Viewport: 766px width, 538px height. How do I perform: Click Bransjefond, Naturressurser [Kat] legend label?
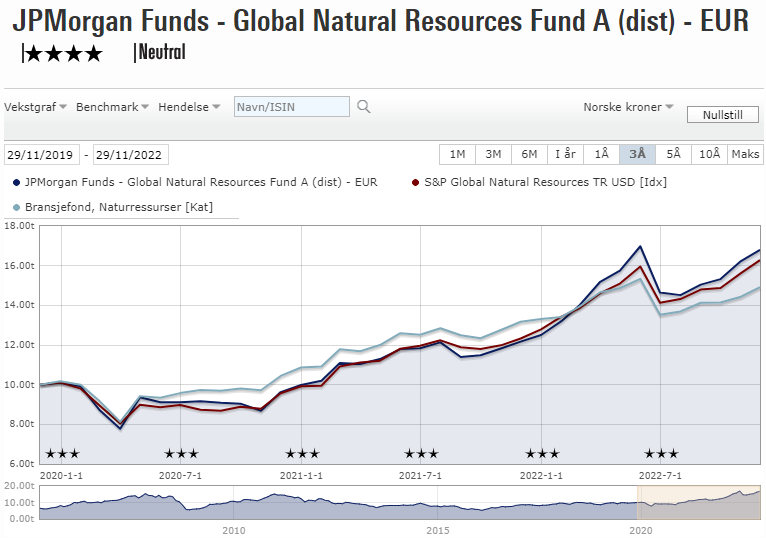119,207
